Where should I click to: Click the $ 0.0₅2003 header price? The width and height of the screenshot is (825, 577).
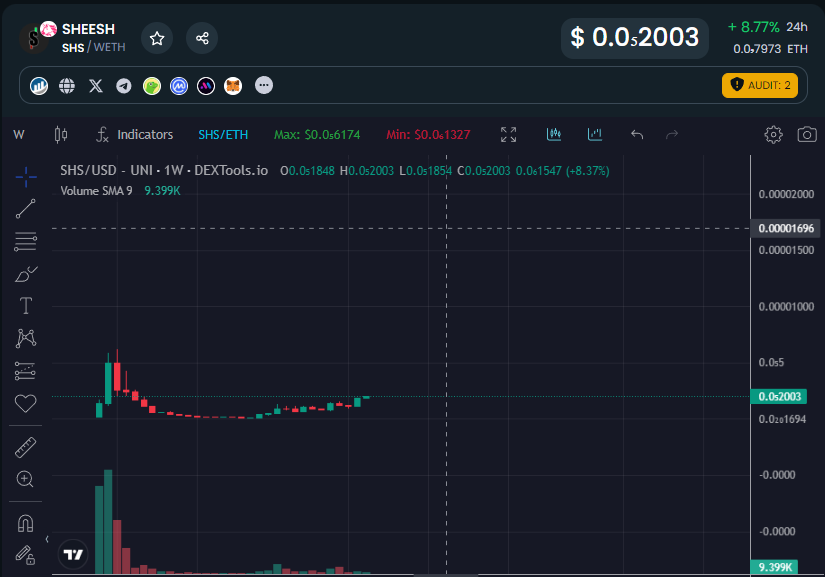click(x=635, y=38)
